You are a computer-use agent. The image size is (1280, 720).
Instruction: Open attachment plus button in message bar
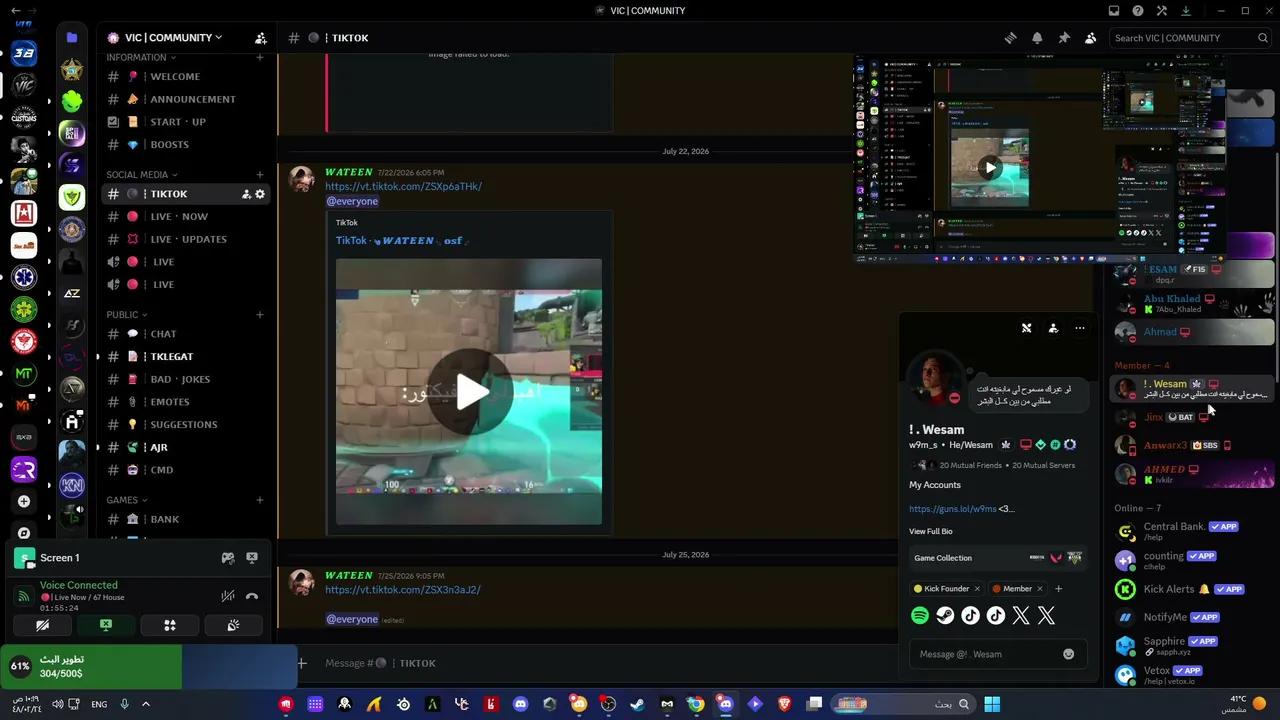point(302,663)
